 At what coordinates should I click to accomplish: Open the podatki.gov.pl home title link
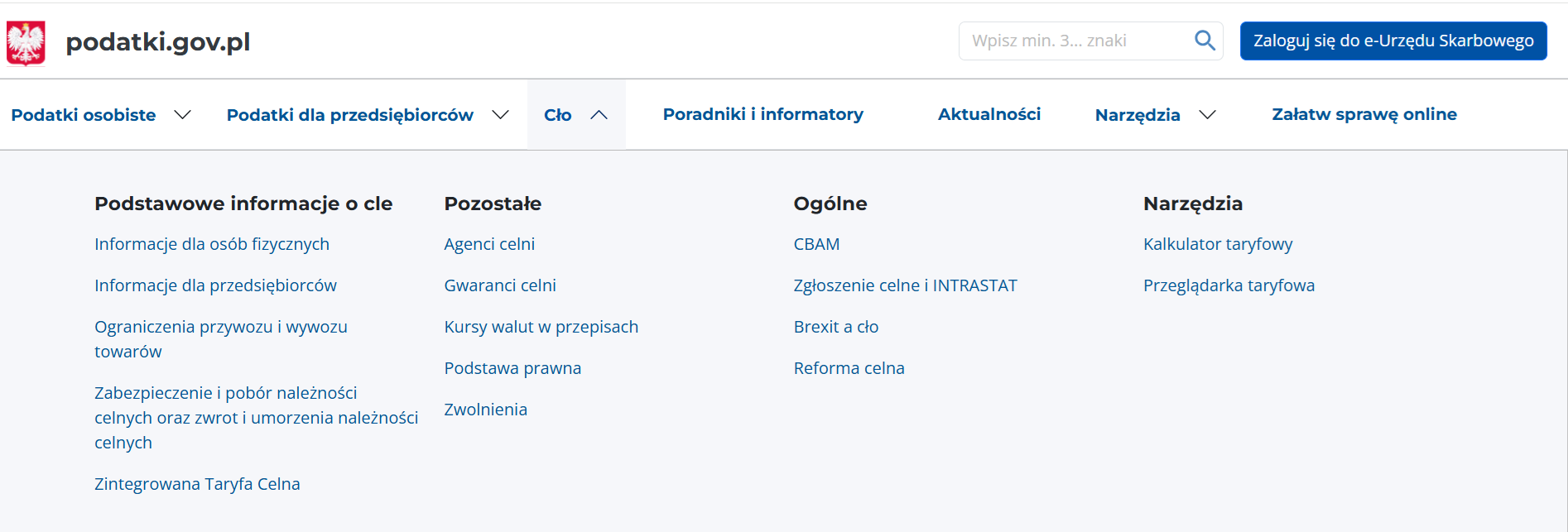[157, 41]
